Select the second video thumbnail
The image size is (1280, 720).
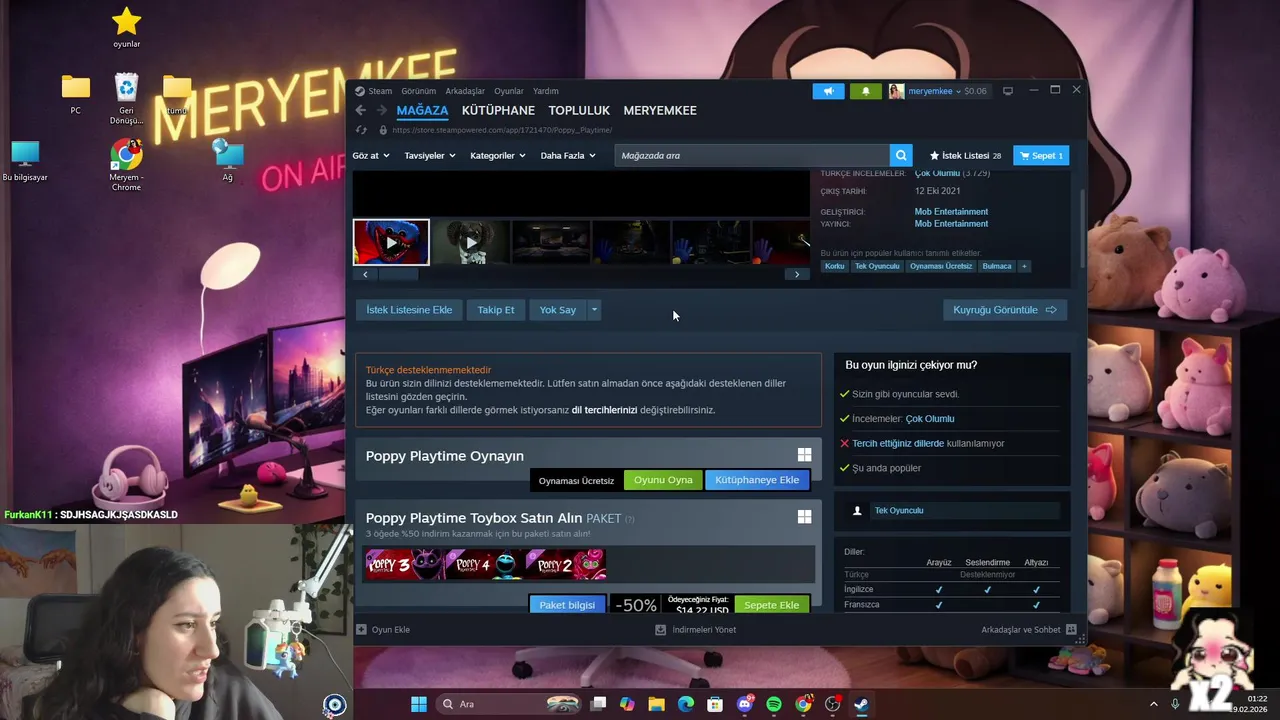(470, 242)
